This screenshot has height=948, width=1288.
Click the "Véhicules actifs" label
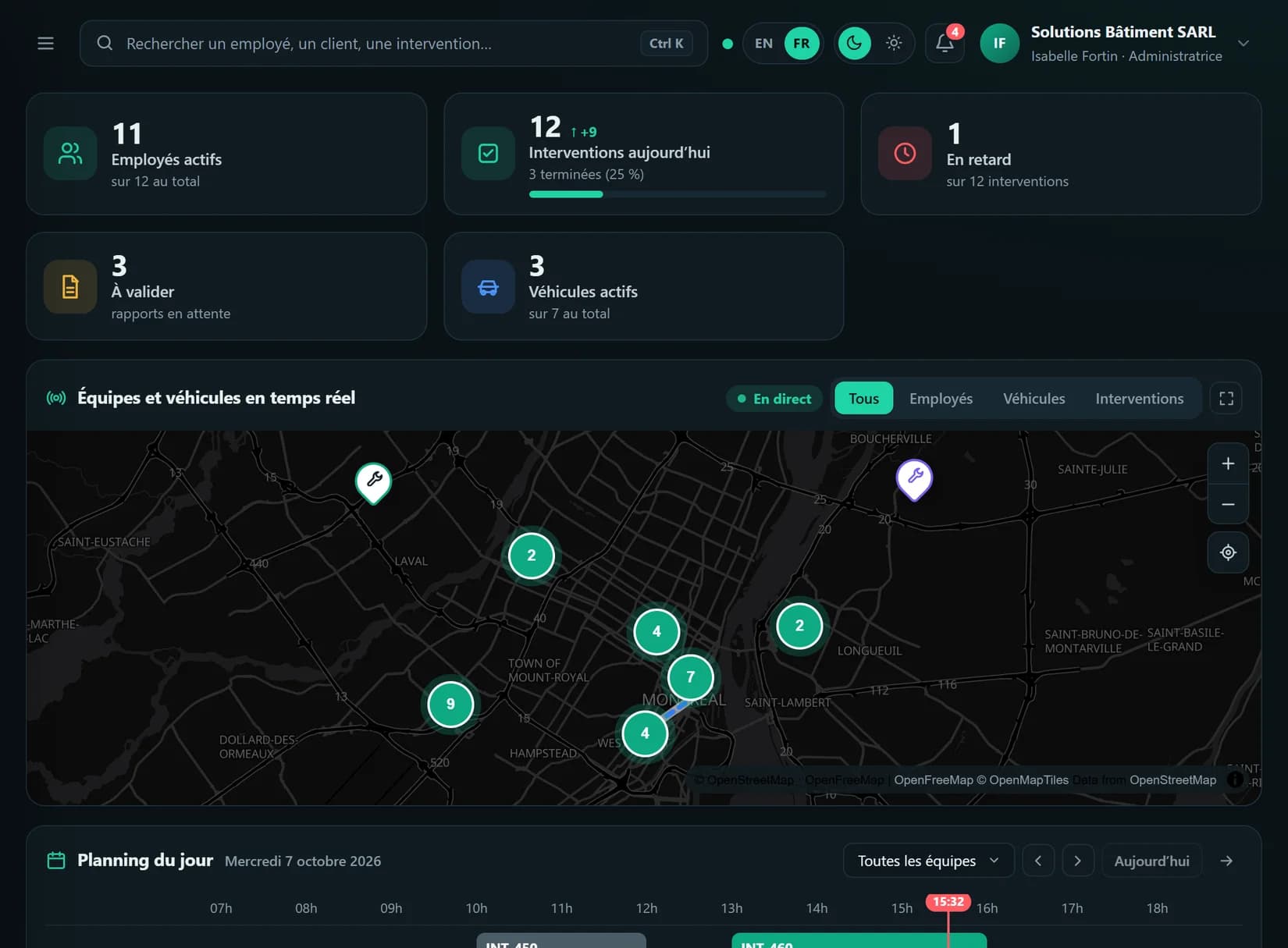pyautogui.click(x=583, y=291)
